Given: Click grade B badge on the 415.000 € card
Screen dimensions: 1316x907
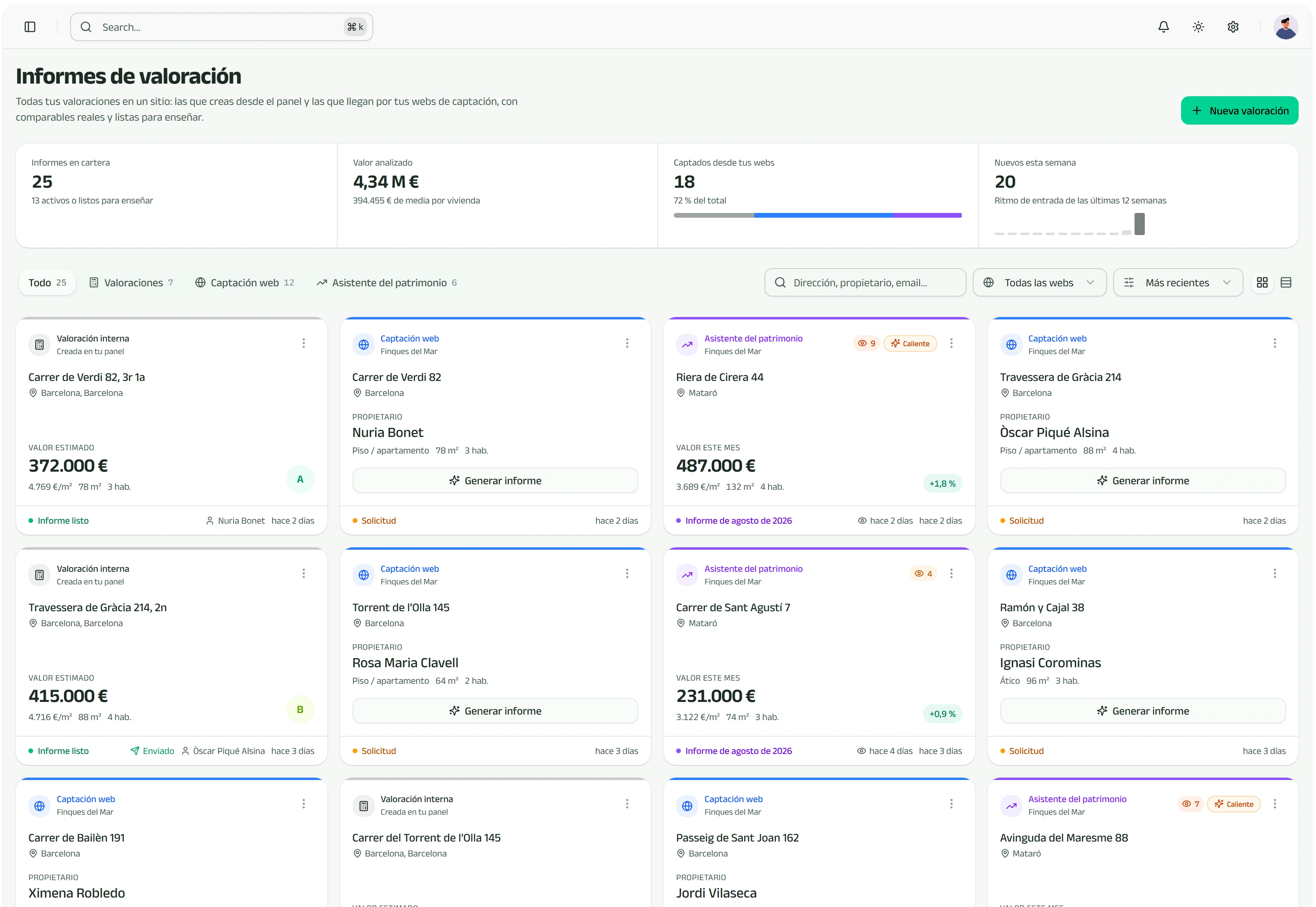Looking at the screenshot, I should click(x=300, y=709).
